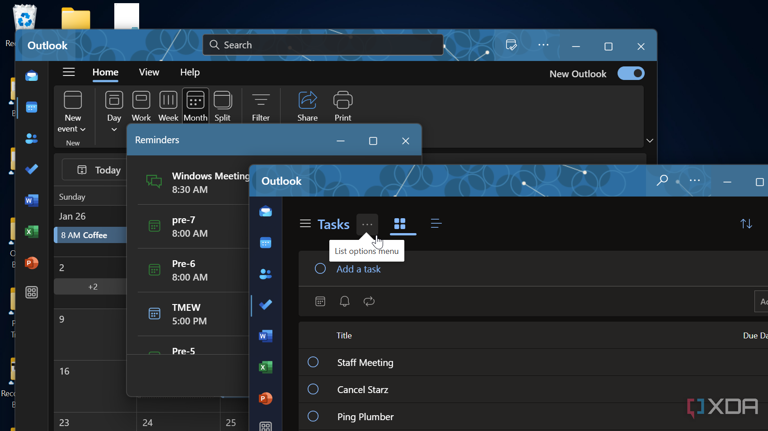Screen dimensions: 768x431
Task: Switch calendar to Work week view
Action: (141, 106)
